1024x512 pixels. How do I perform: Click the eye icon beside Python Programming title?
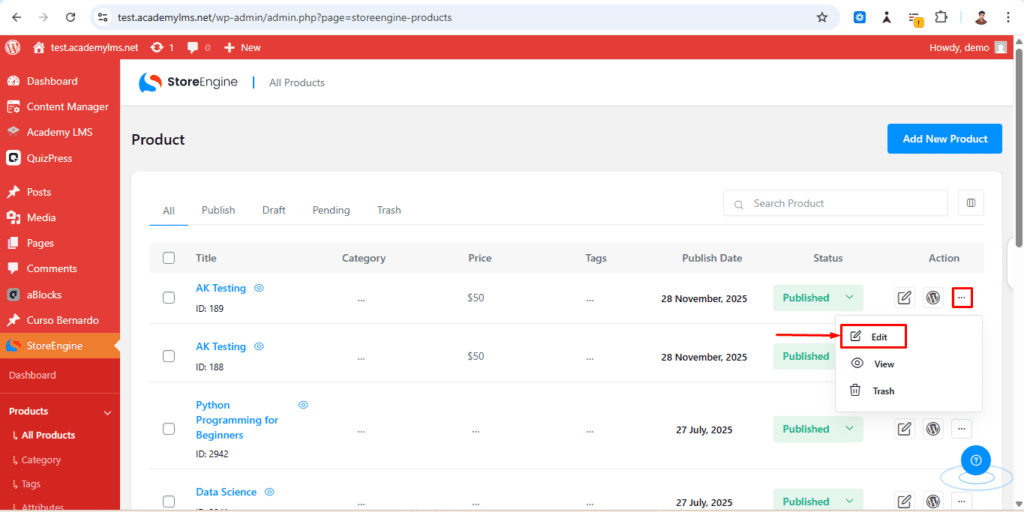click(303, 405)
